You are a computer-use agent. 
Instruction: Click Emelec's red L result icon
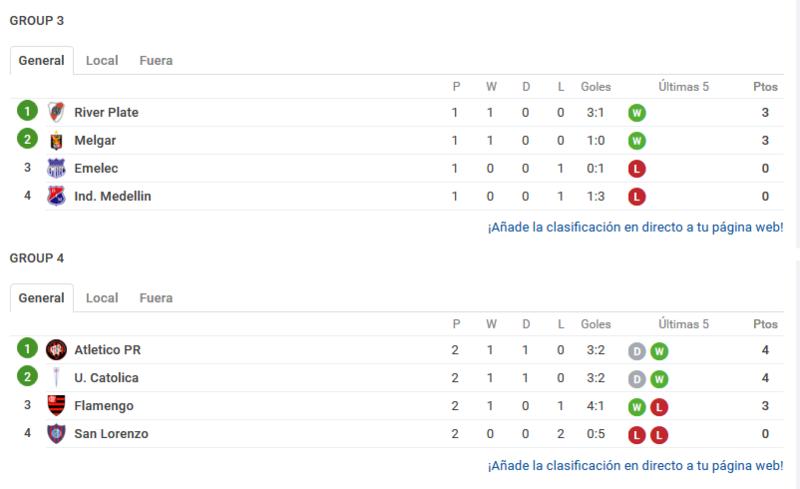click(637, 168)
